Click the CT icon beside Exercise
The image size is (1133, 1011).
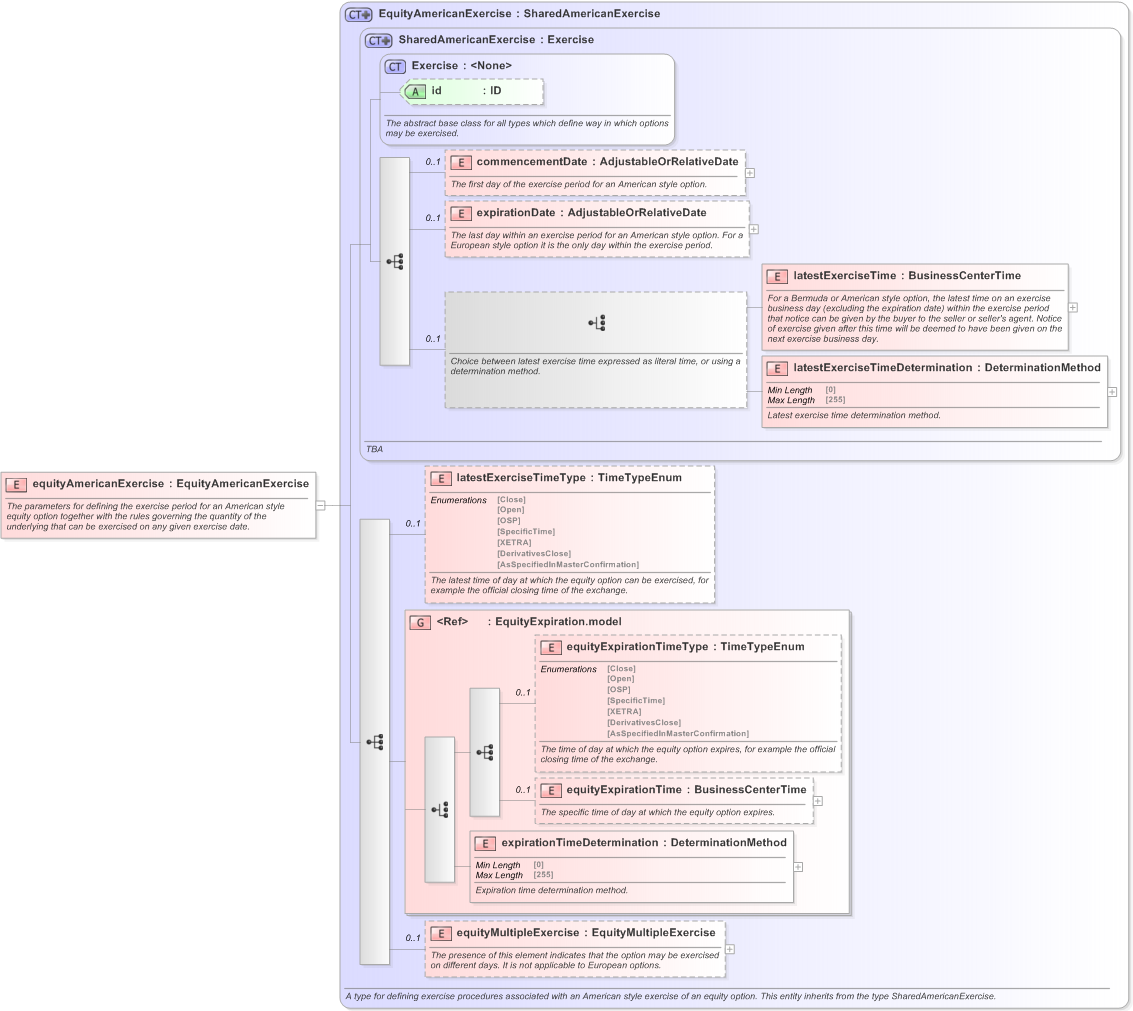pyautogui.click(x=395, y=66)
